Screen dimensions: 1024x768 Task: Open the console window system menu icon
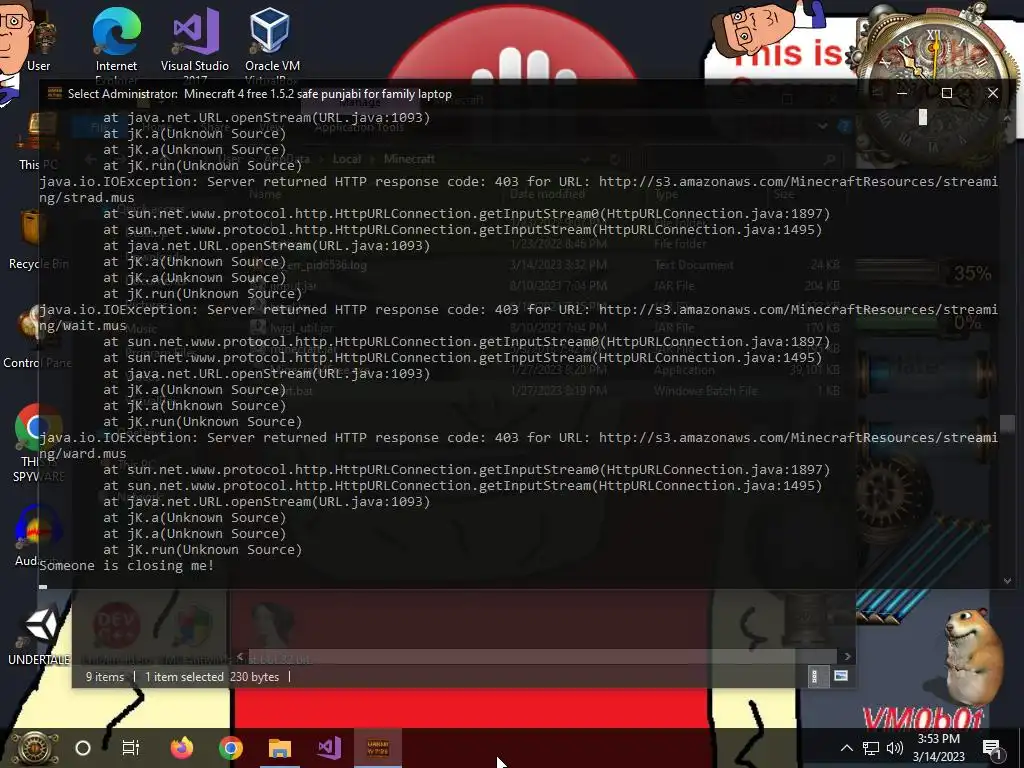[x=55, y=93]
